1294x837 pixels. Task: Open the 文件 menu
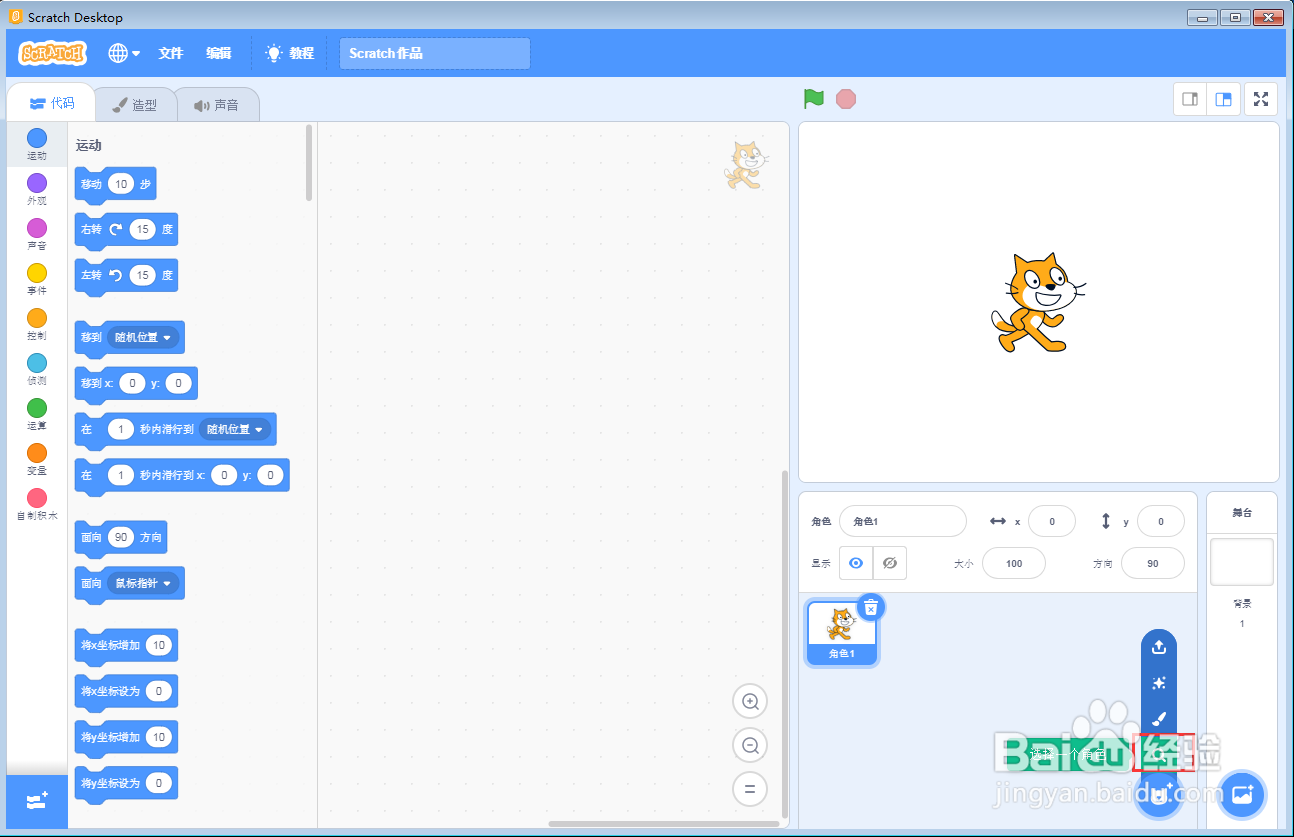[170, 53]
